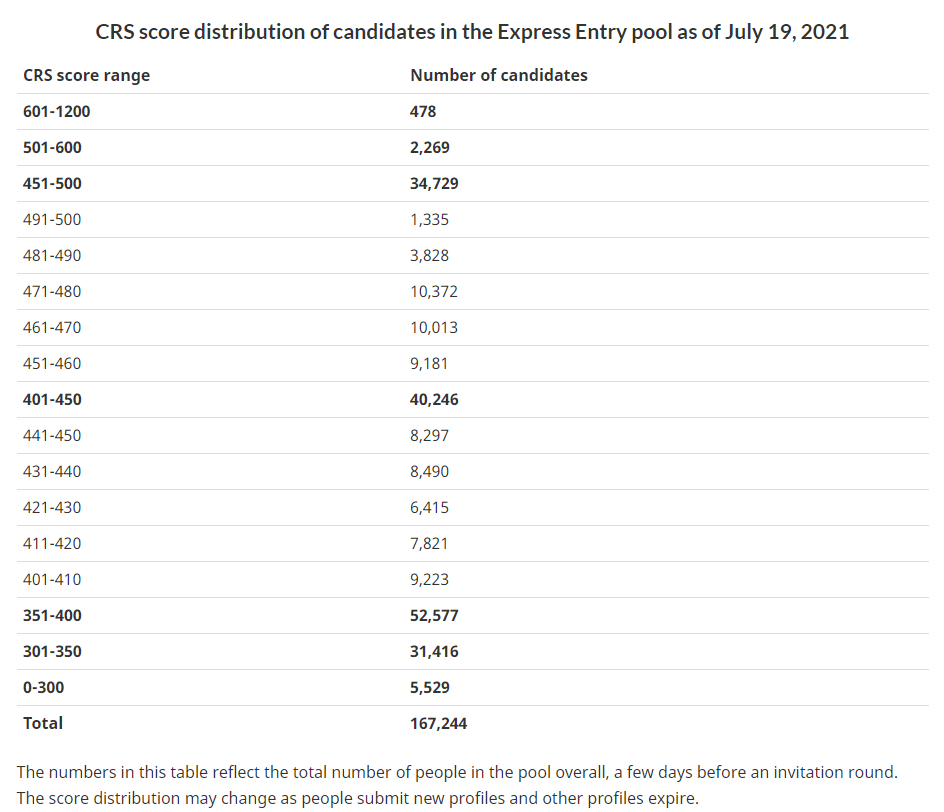Click the 2,269 candidates value

[x=430, y=147]
